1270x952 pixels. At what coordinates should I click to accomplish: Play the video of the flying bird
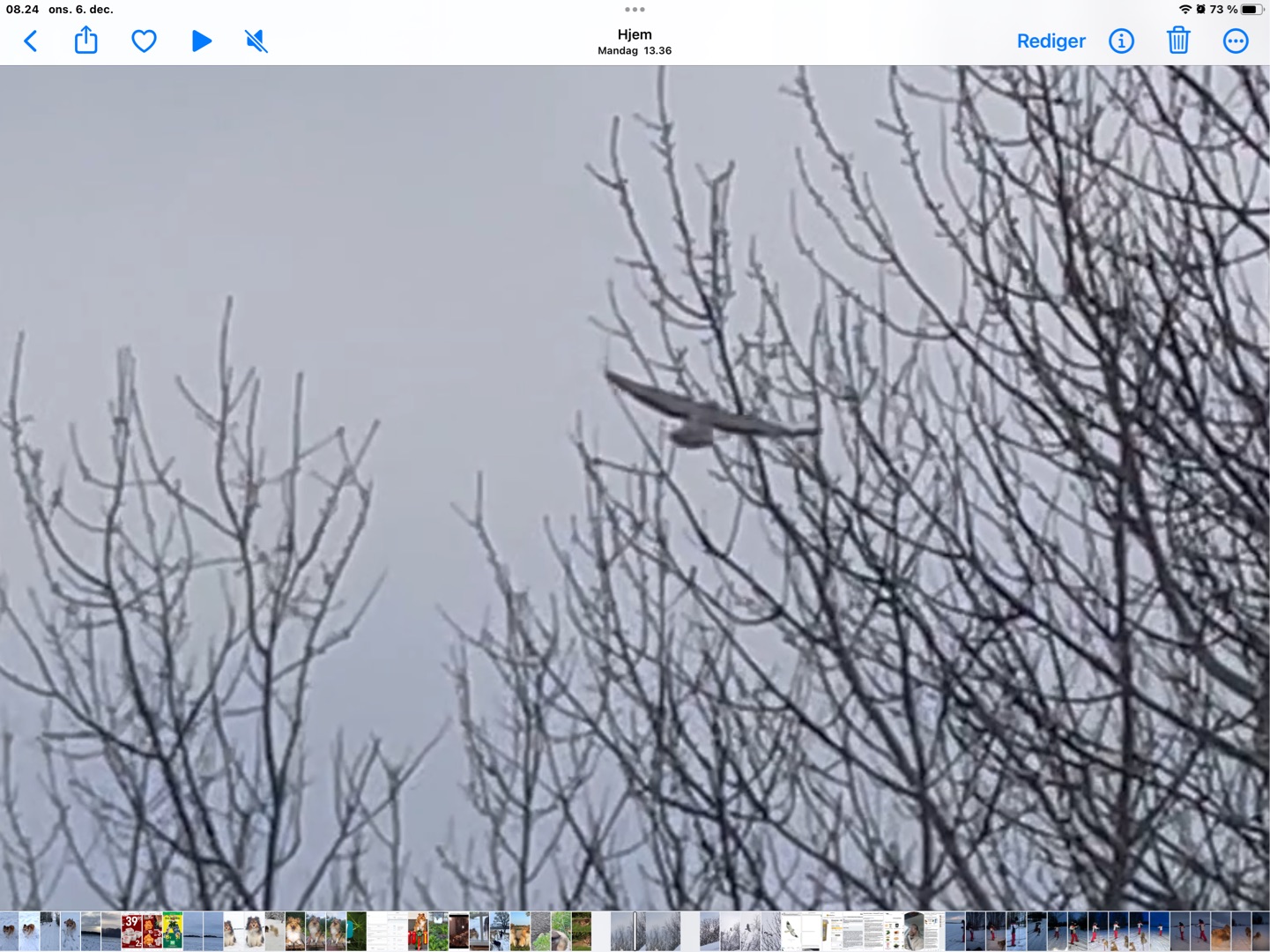pyautogui.click(x=201, y=41)
